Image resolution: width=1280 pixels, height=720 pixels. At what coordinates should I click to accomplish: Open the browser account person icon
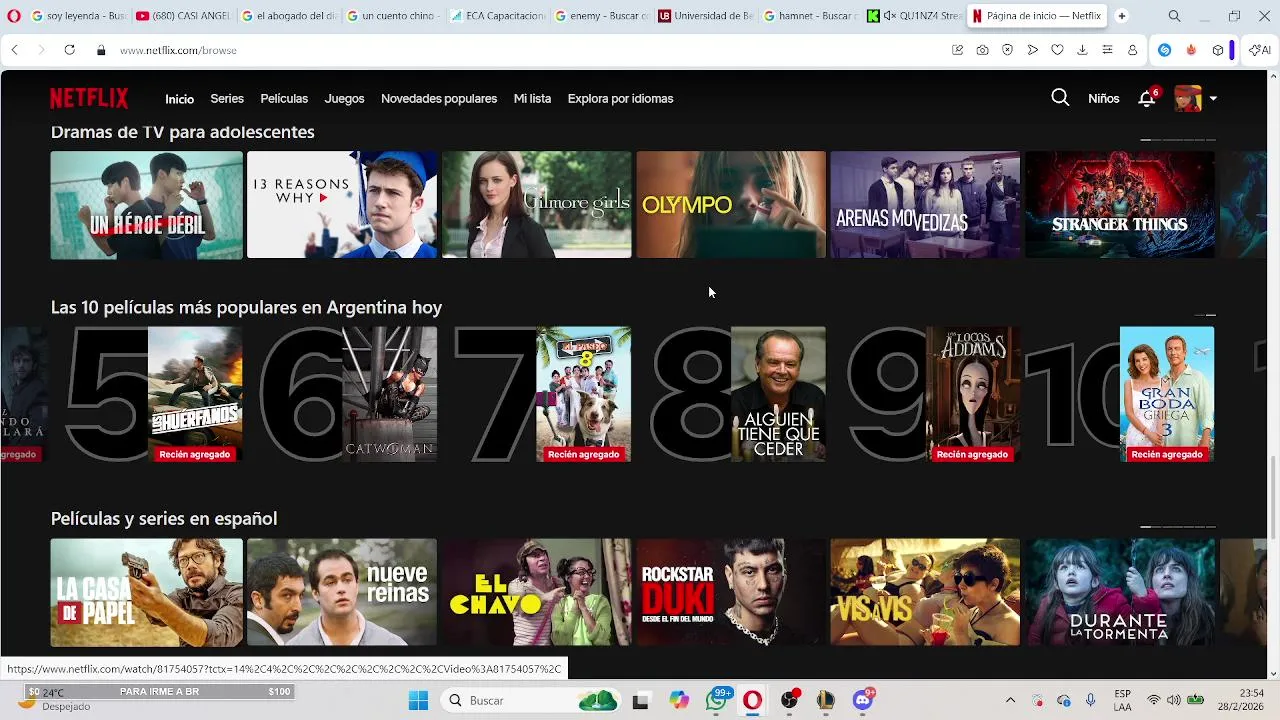click(1132, 50)
